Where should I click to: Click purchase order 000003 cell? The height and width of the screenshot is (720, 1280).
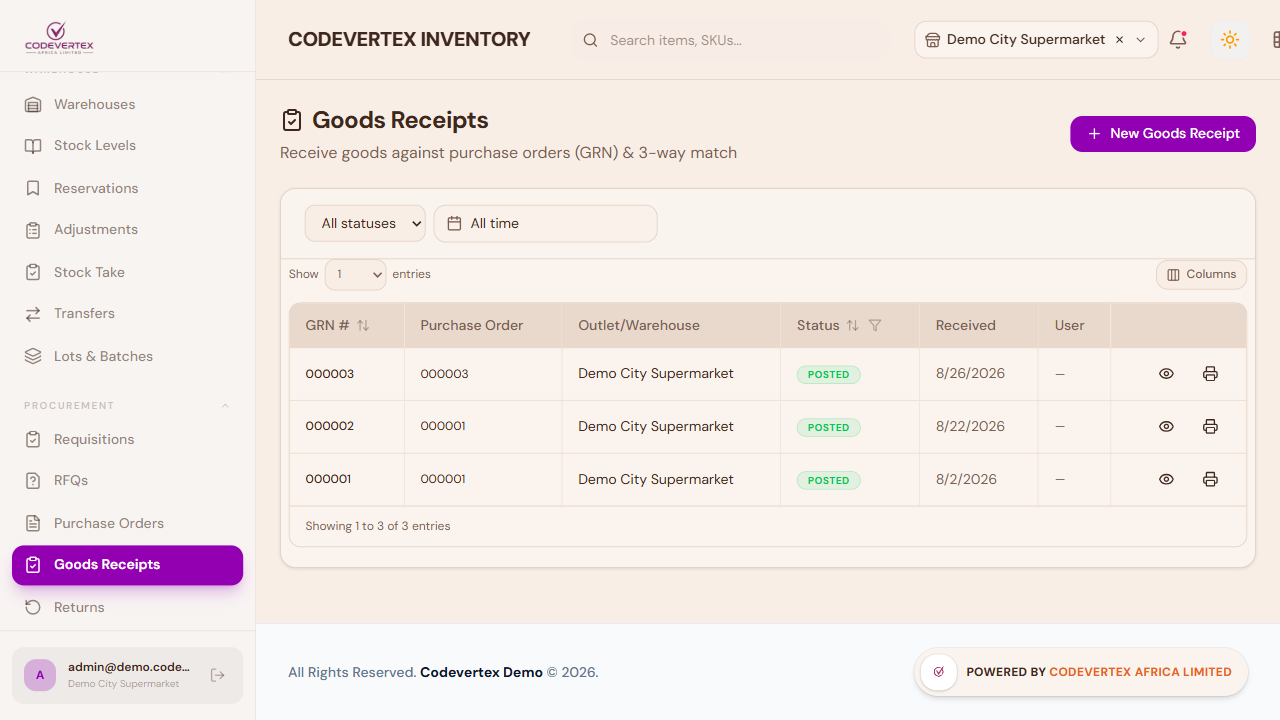(444, 374)
